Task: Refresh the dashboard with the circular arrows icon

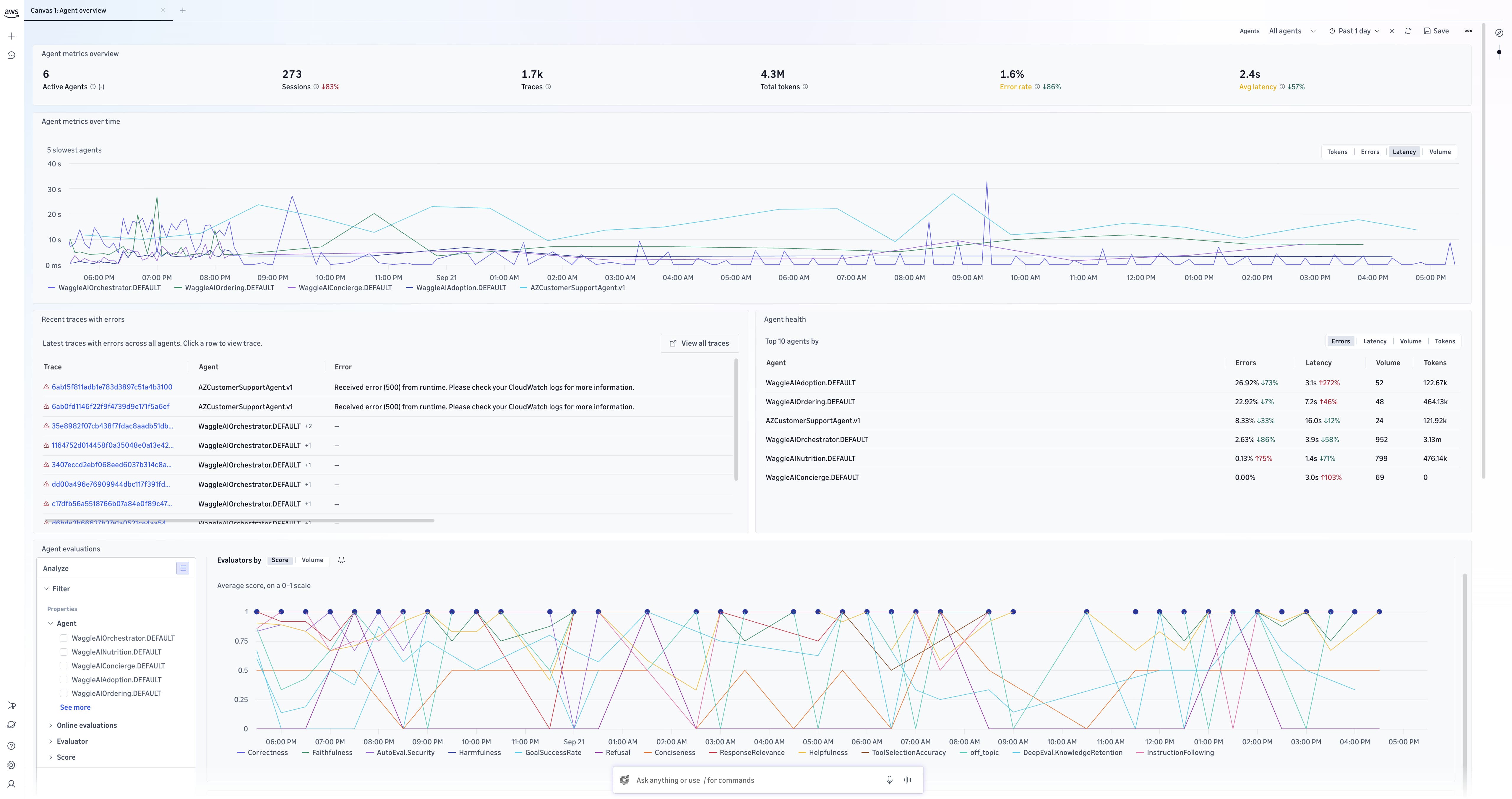Action: click(1408, 31)
